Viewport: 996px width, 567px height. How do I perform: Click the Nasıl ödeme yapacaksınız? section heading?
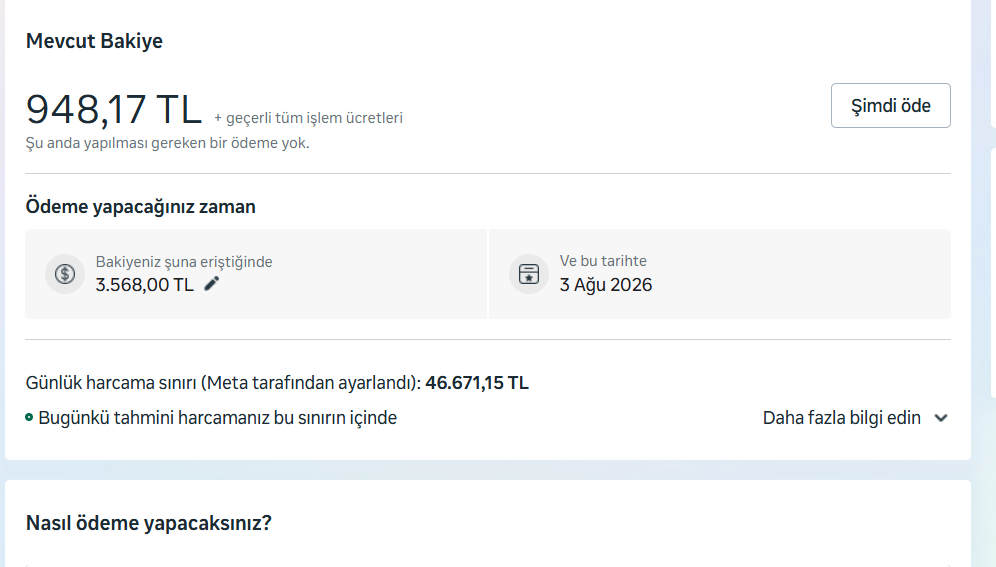[149, 523]
